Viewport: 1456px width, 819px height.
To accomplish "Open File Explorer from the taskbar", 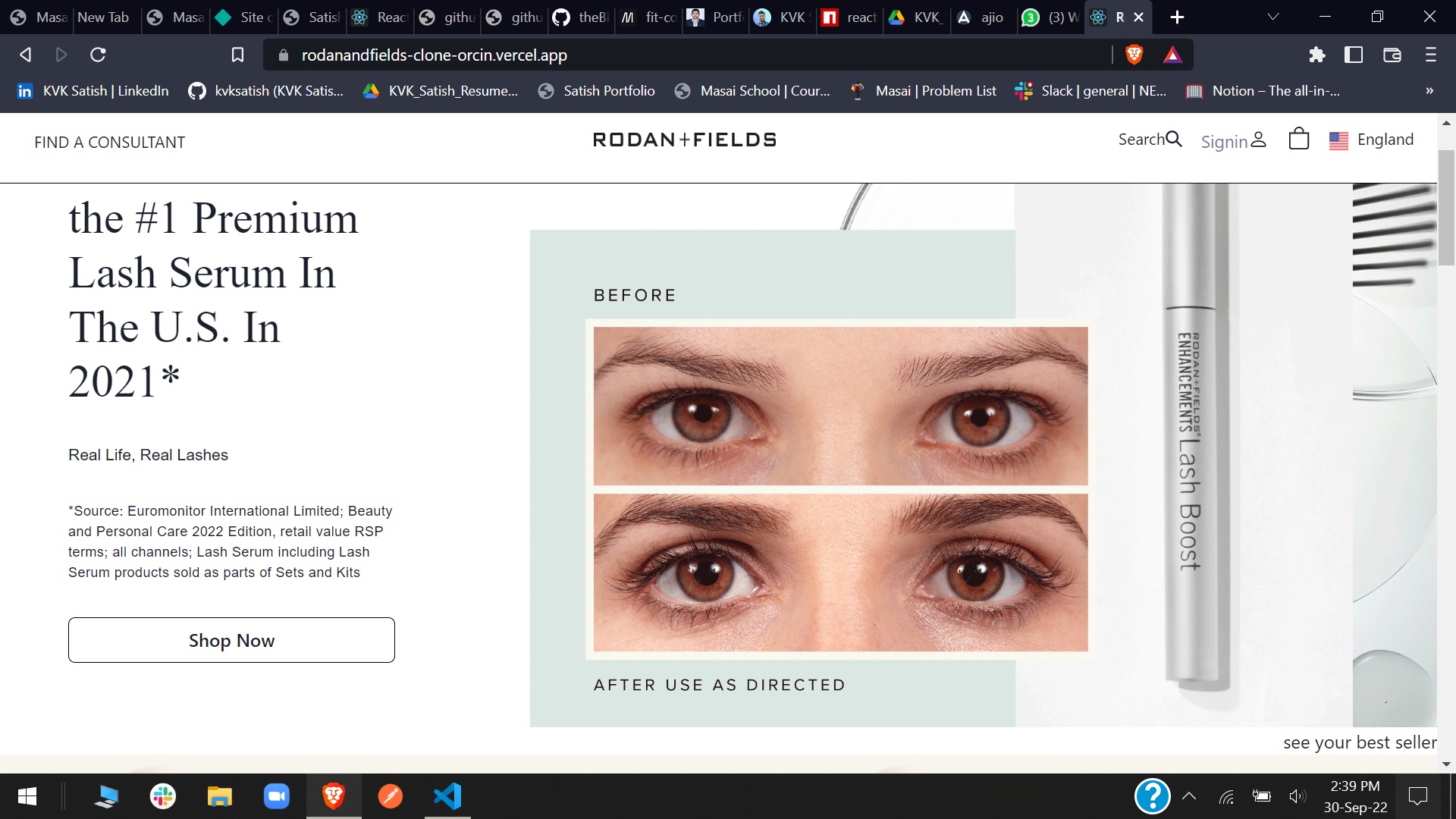I will (x=220, y=796).
